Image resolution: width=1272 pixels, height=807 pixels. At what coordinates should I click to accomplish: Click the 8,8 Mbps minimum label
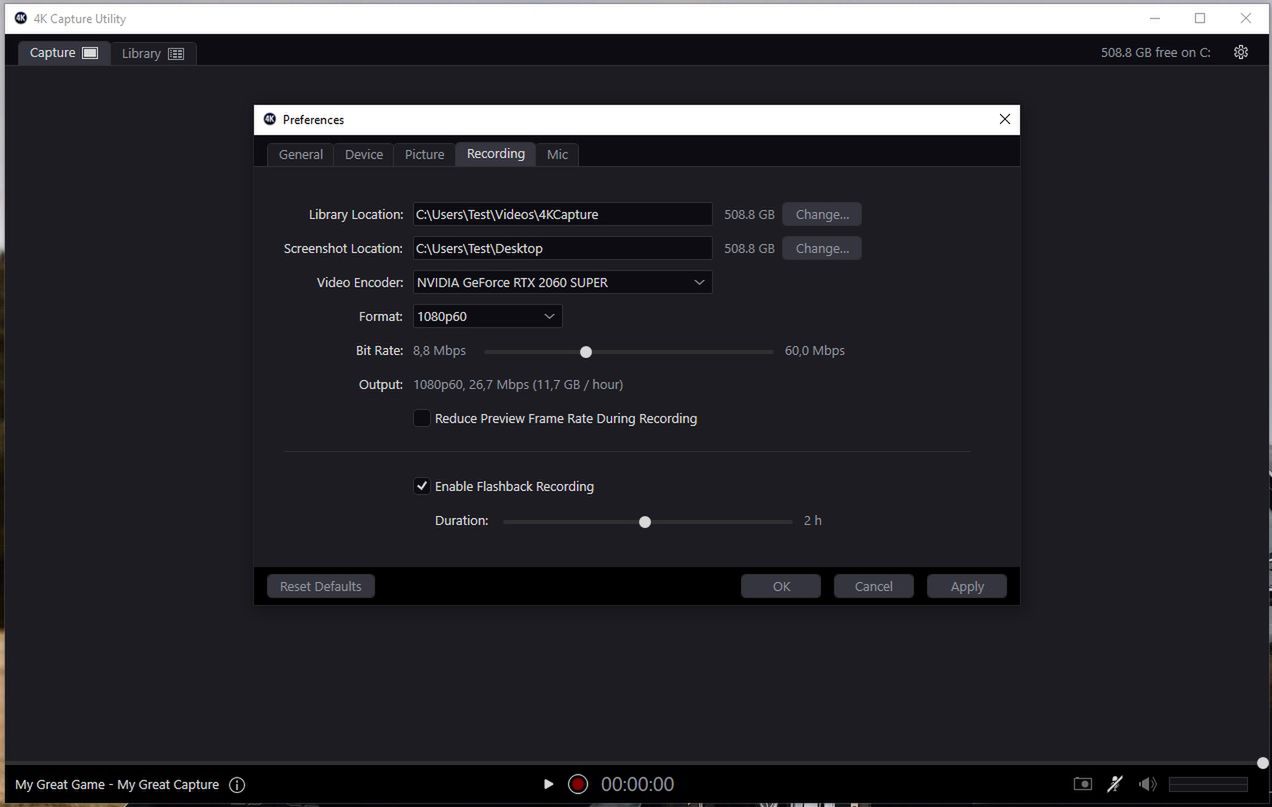click(440, 350)
